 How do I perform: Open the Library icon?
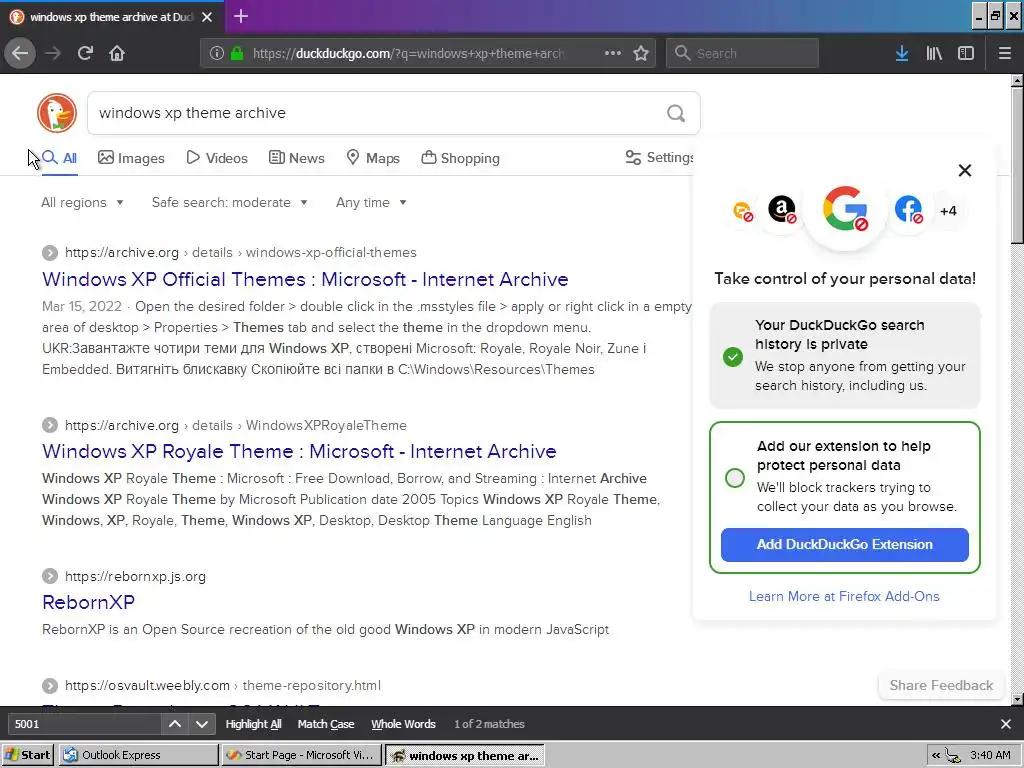934,53
